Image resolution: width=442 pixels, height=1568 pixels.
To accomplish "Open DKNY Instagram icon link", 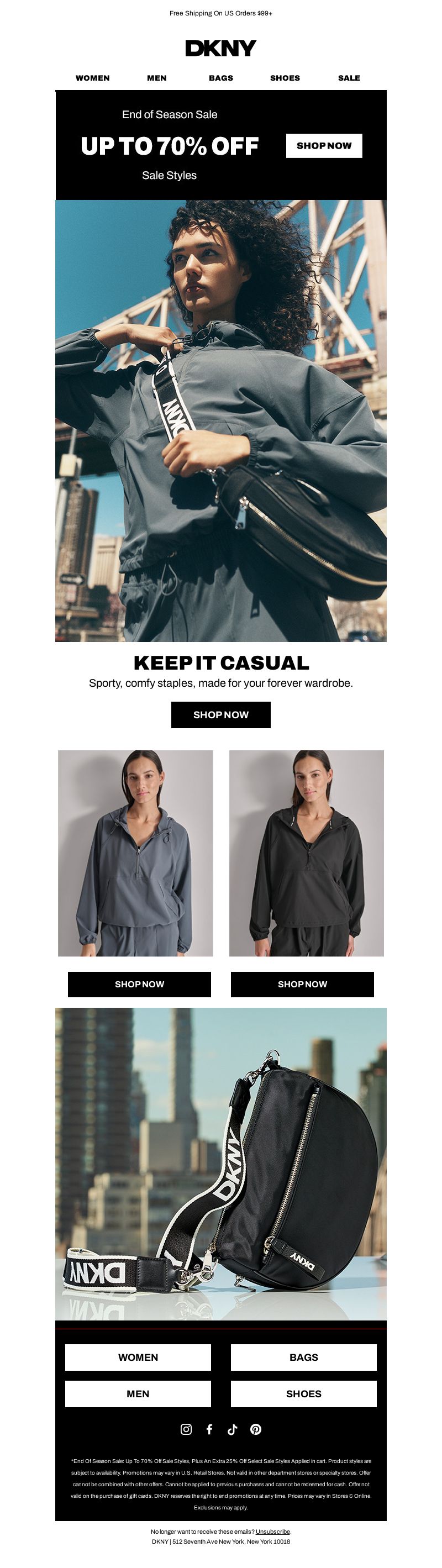I will pos(186,1429).
